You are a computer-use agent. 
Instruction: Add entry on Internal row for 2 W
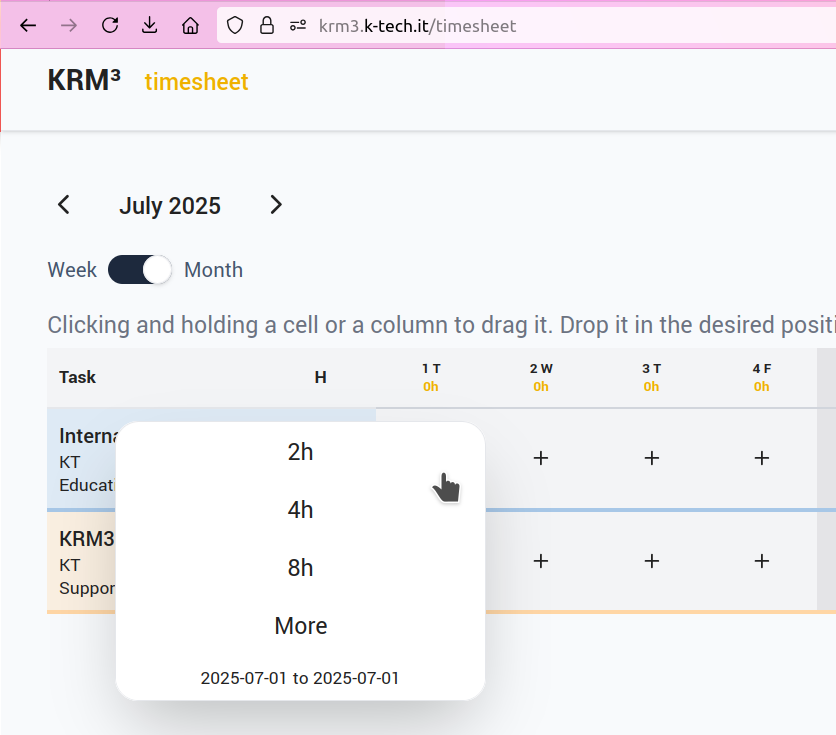click(x=541, y=458)
